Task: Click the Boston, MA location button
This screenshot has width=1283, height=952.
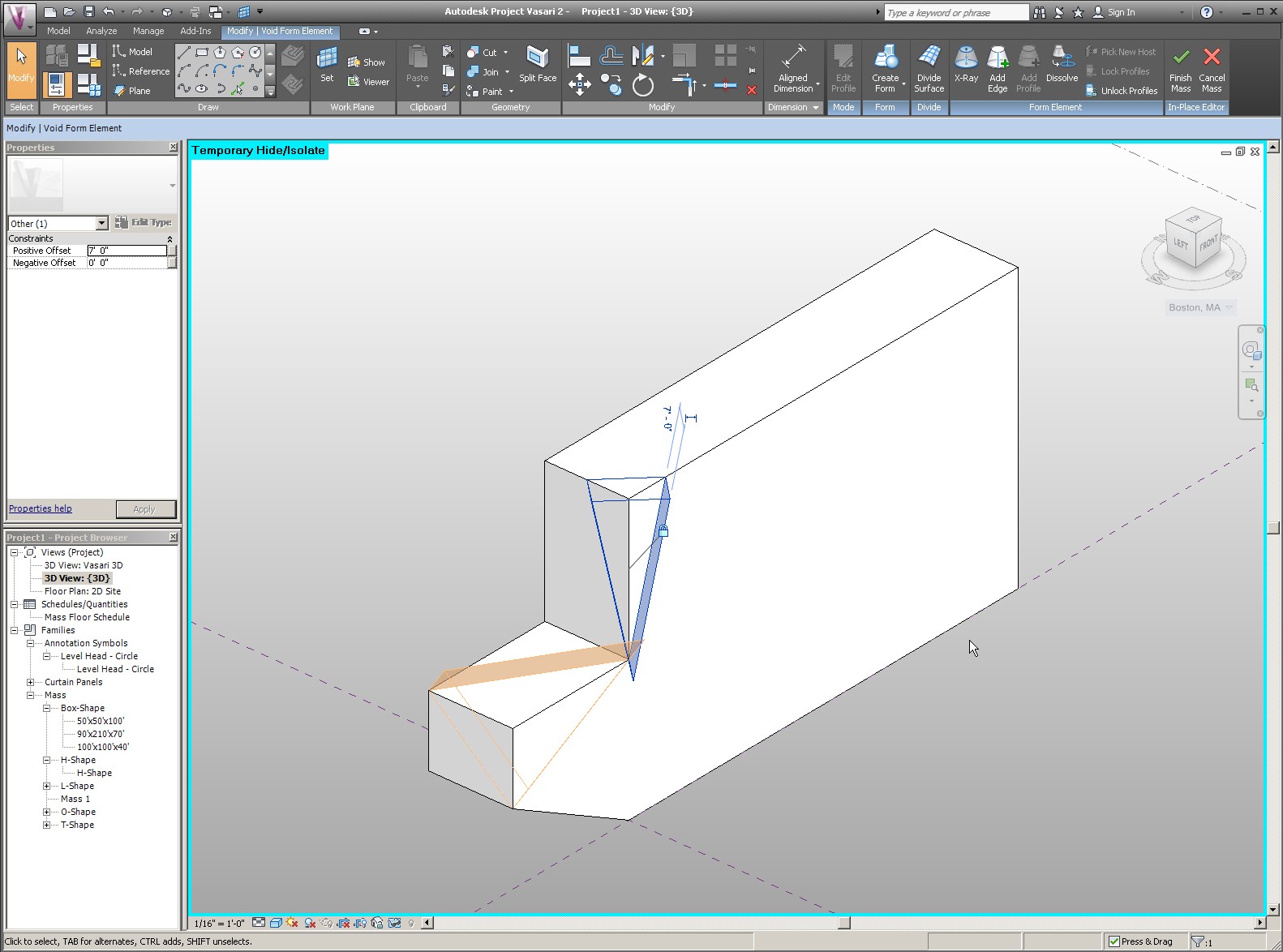Action: pos(1195,307)
